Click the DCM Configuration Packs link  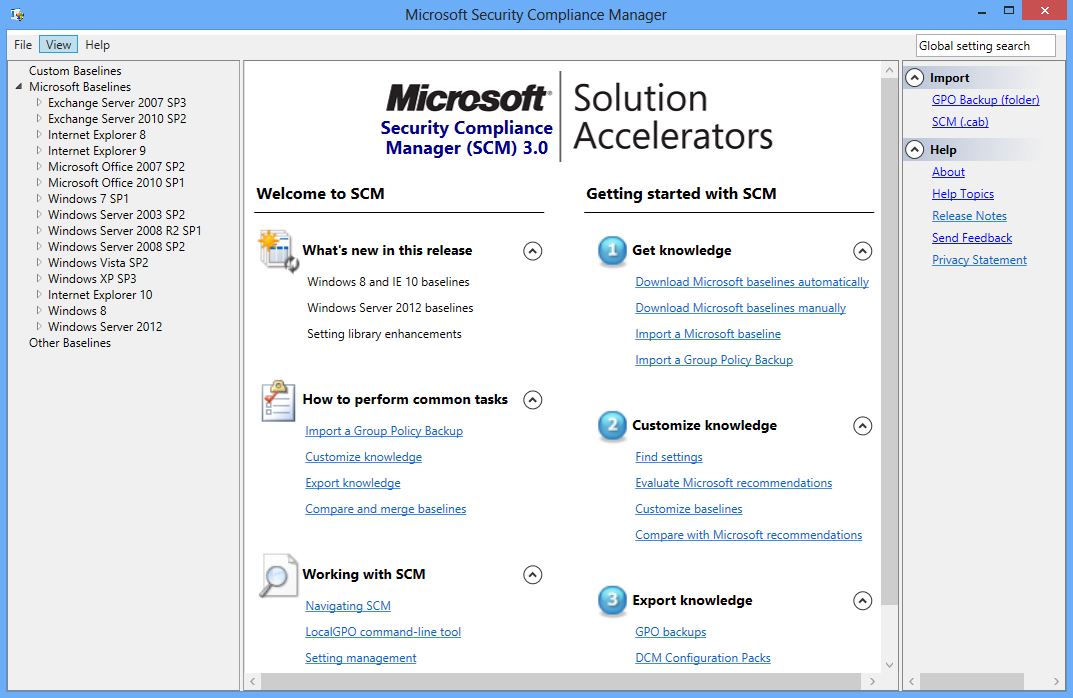[703, 658]
